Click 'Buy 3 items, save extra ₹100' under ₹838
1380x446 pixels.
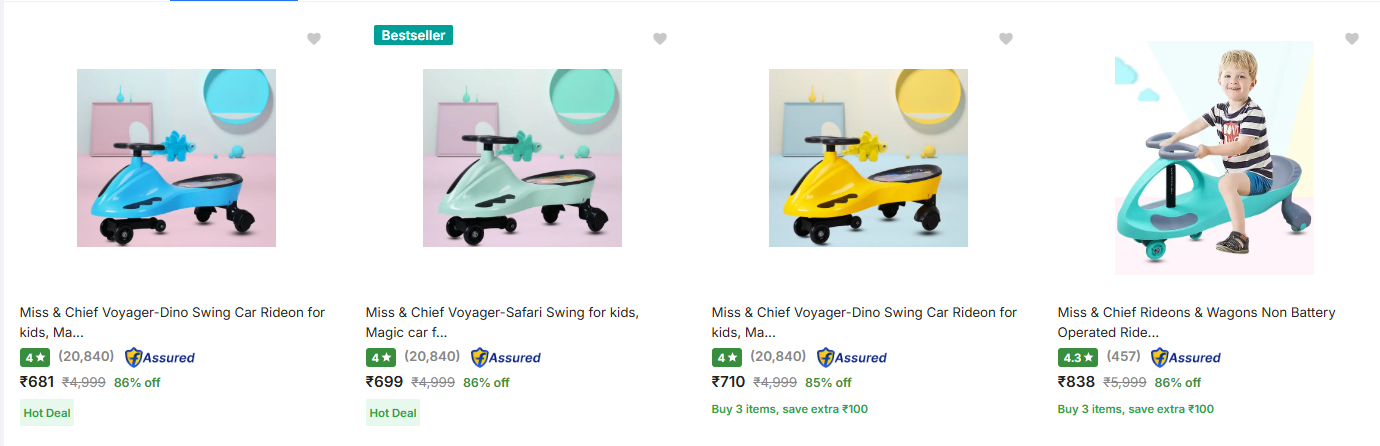(1136, 409)
